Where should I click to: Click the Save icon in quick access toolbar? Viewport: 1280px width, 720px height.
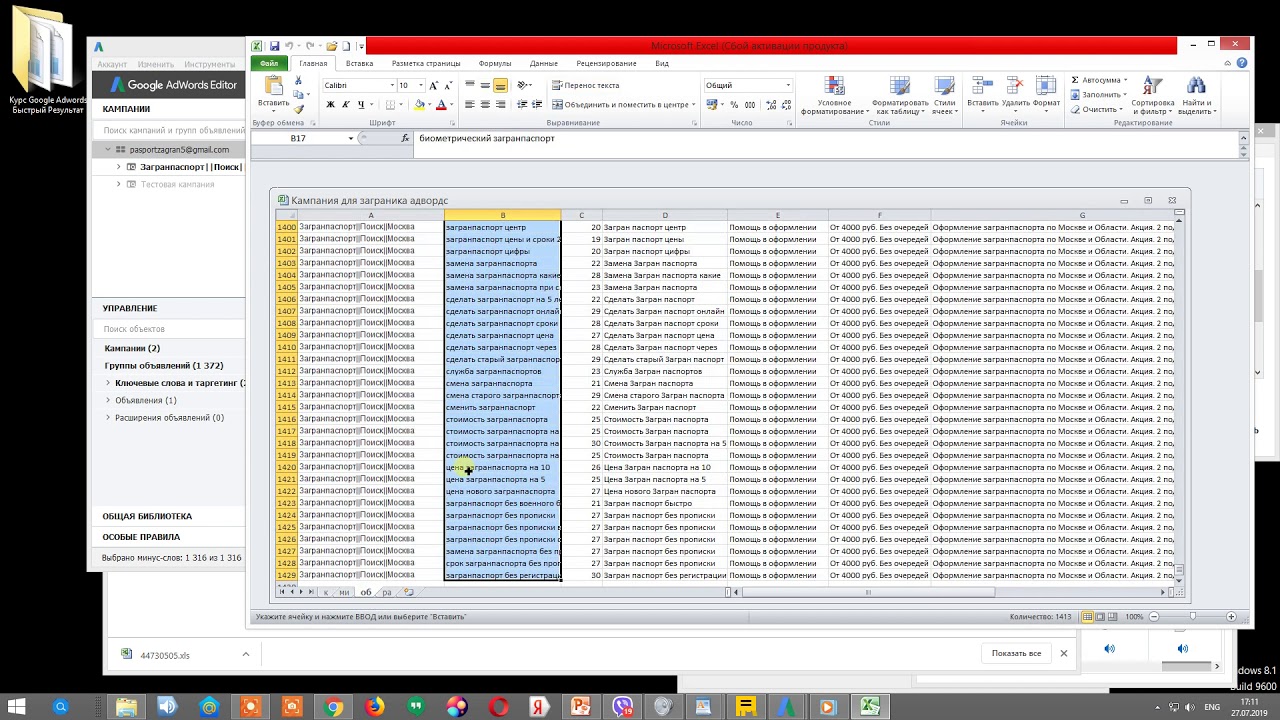click(x=274, y=46)
